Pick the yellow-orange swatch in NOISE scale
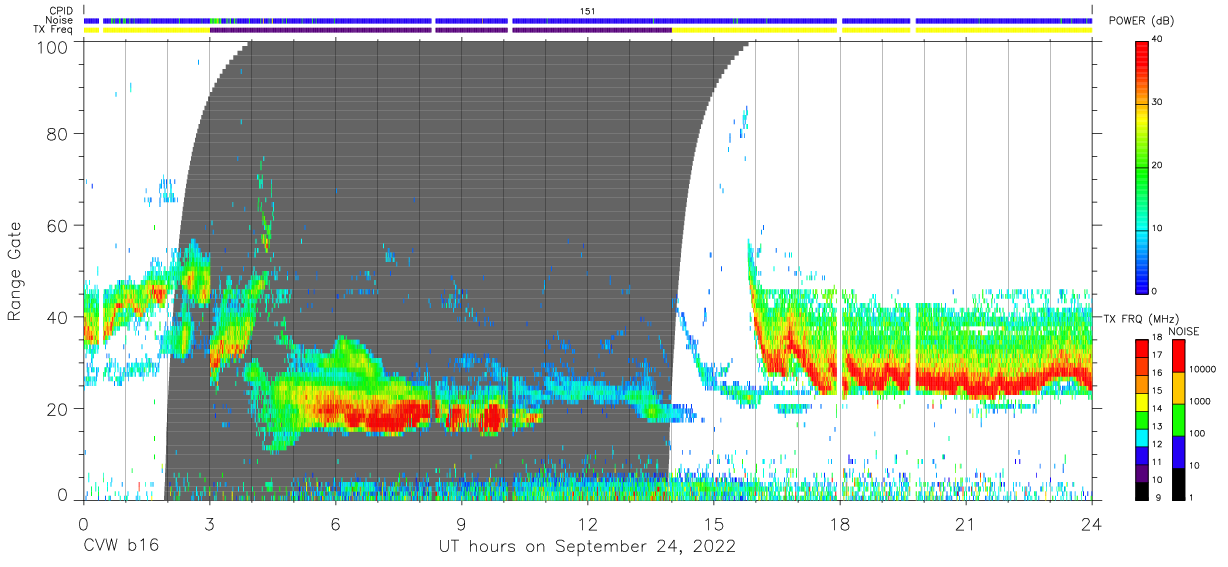This screenshot has width=1228, height=567. pos(1180,387)
